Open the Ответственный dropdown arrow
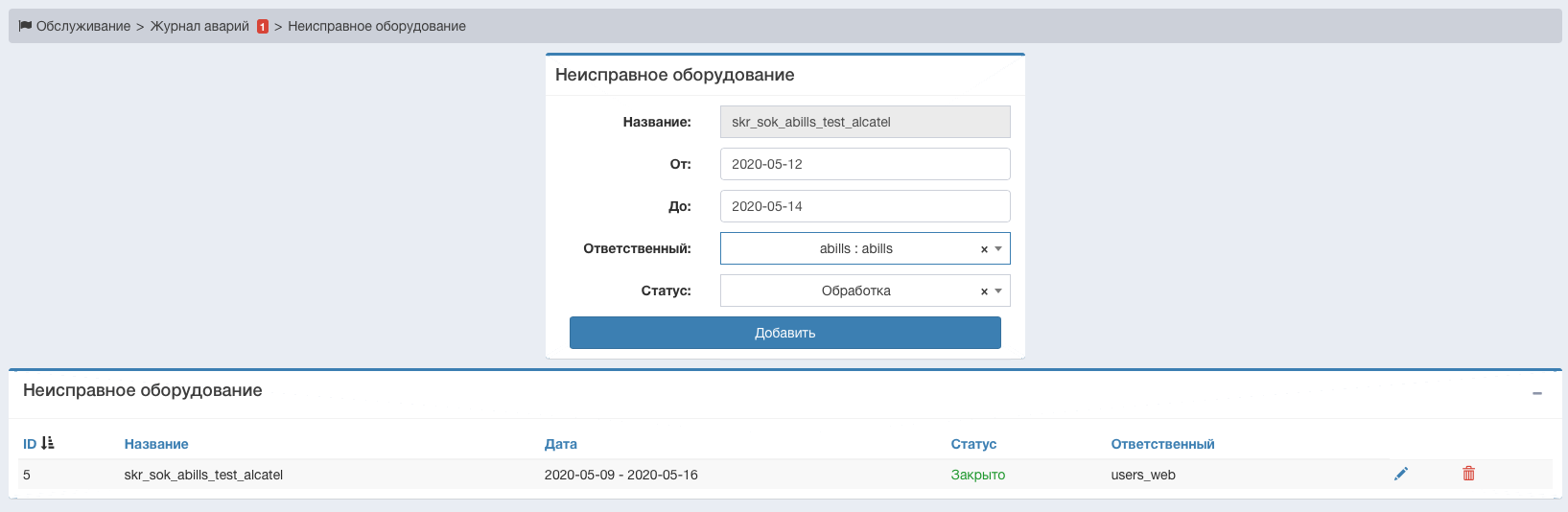 998,249
